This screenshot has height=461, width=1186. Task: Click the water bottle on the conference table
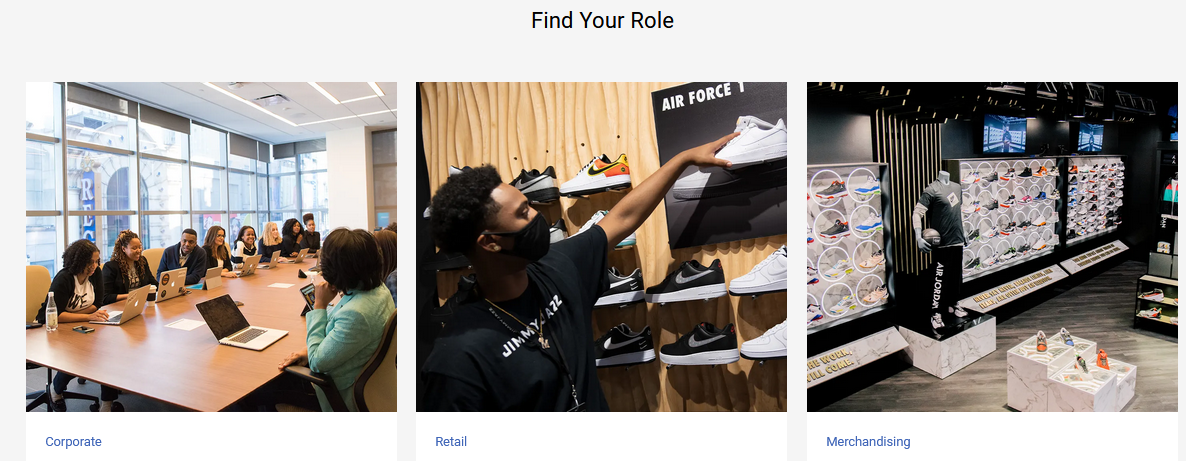(51, 311)
